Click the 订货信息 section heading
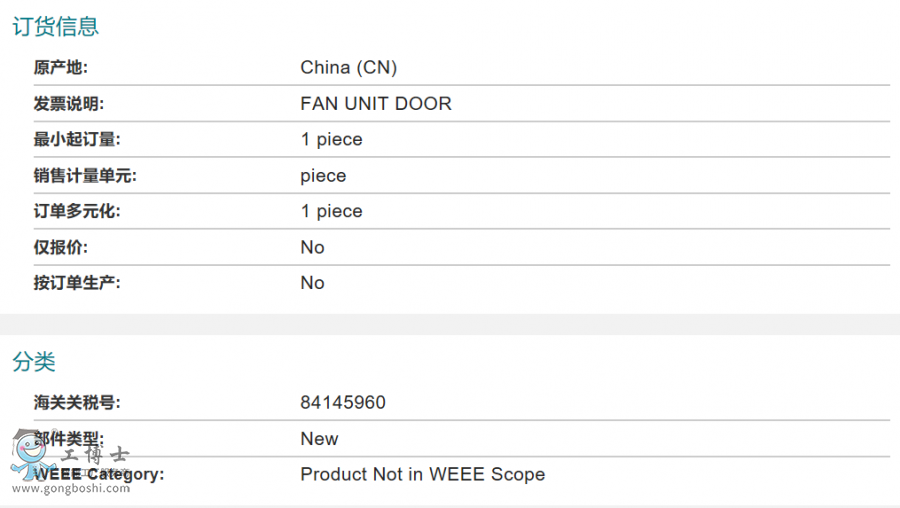The image size is (900, 508). point(55,27)
